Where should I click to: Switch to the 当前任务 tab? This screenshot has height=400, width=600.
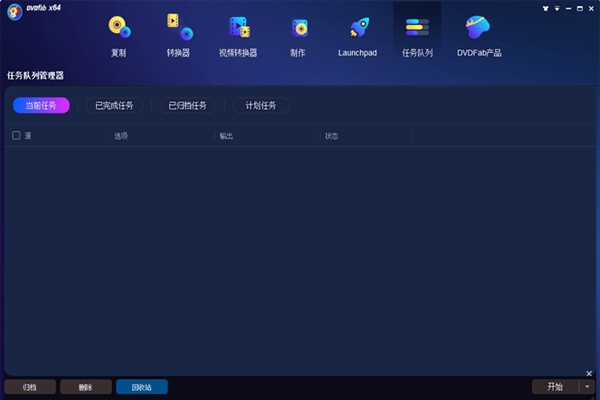tap(41, 105)
